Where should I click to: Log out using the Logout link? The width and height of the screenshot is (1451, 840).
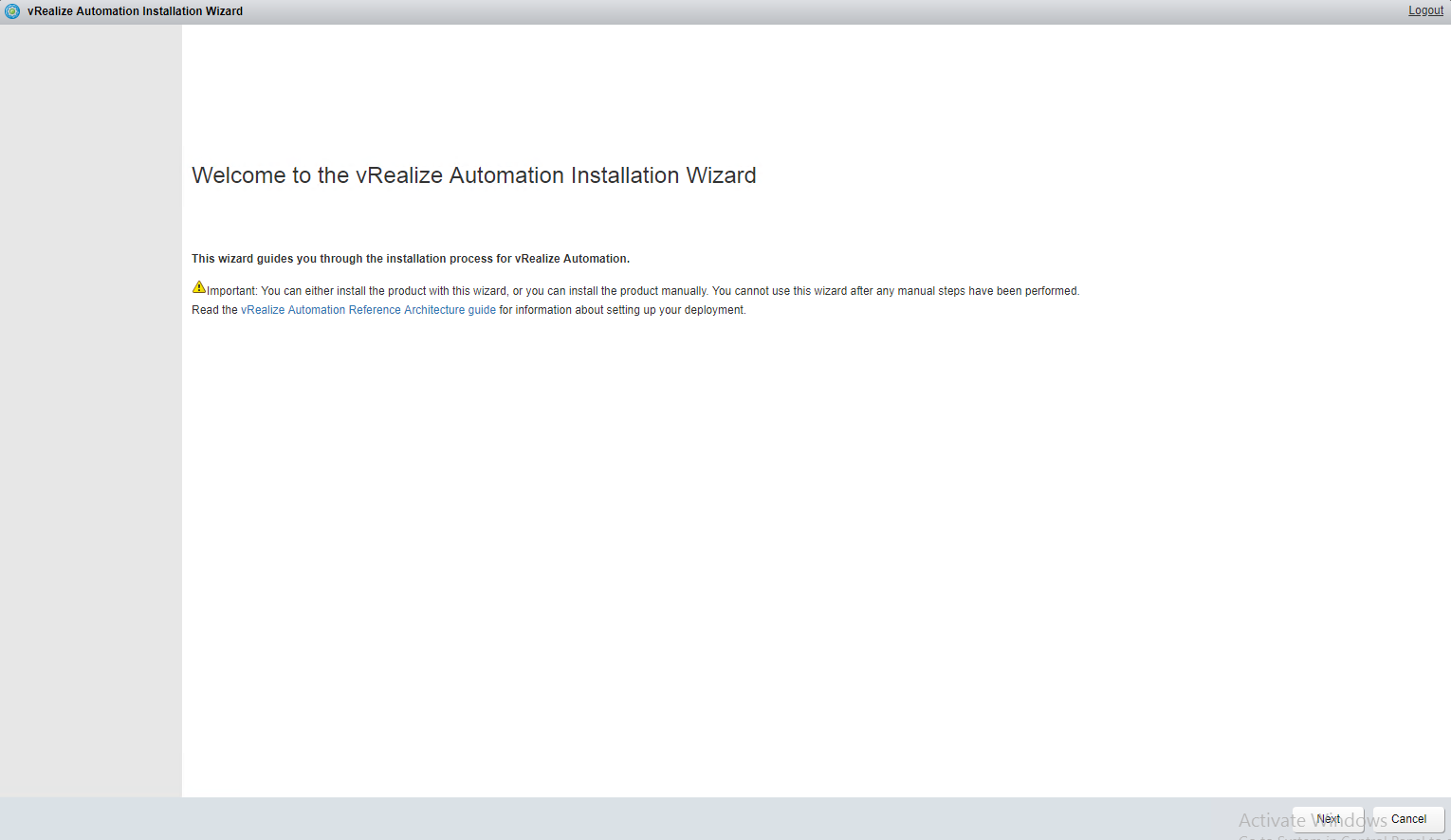coord(1425,10)
